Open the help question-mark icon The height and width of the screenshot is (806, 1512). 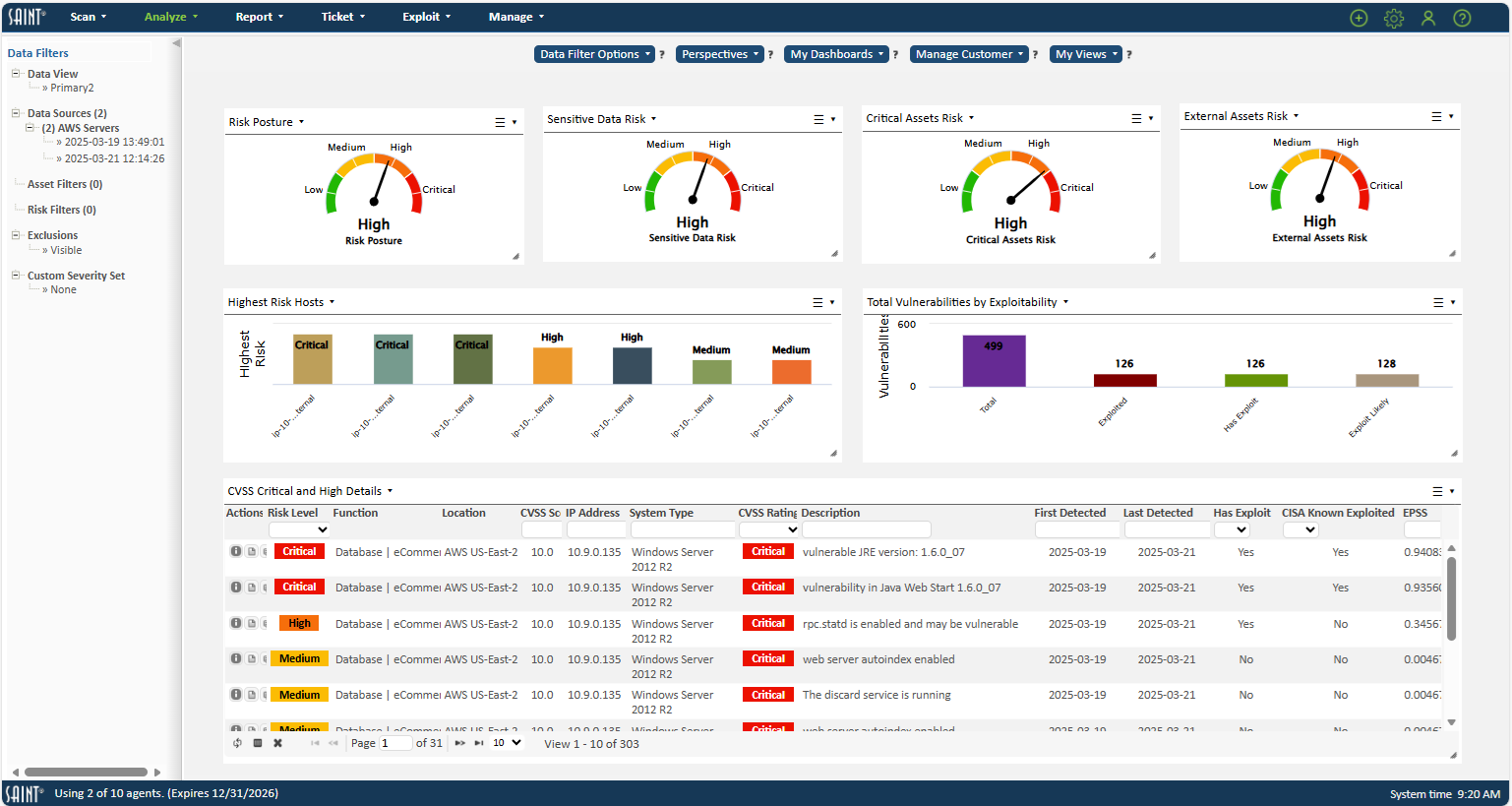1462,18
